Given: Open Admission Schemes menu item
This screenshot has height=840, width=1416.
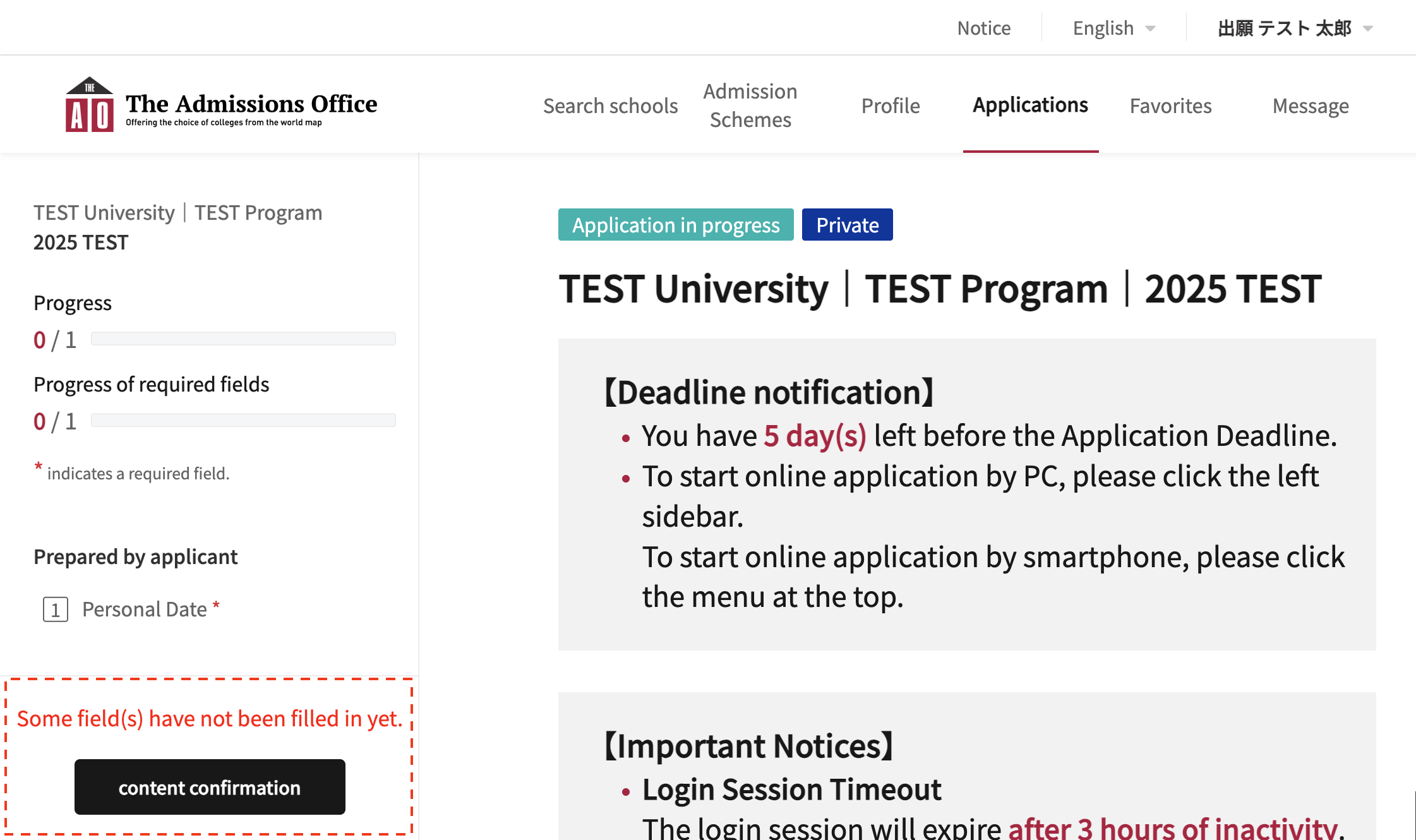Looking at the screenshot, I should [750, 105].
